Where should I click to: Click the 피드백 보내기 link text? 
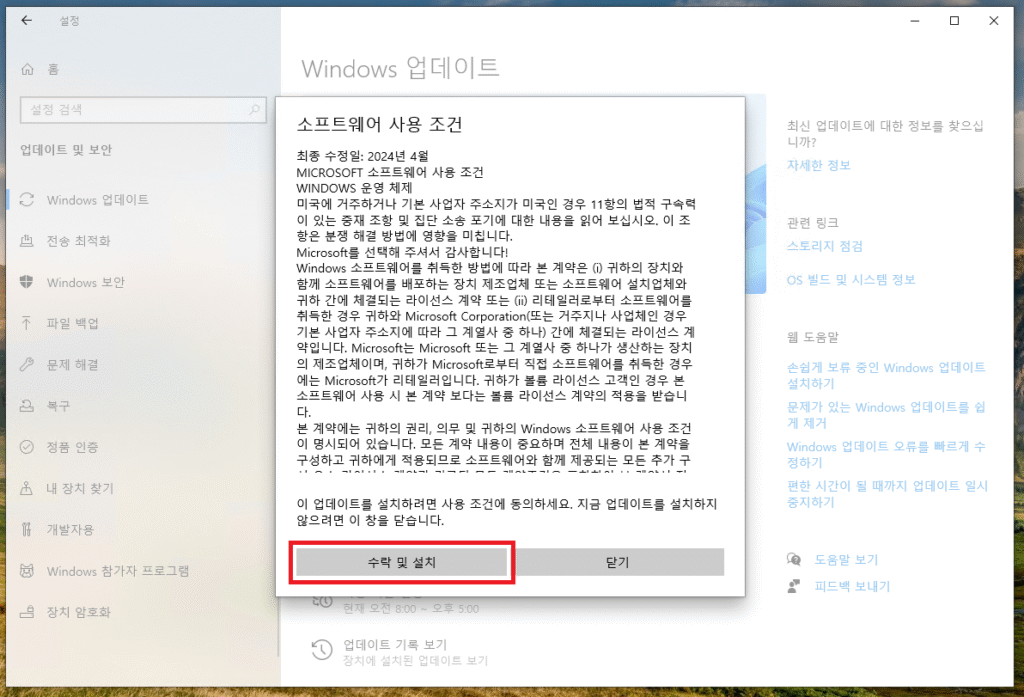(x=852, y=586)
